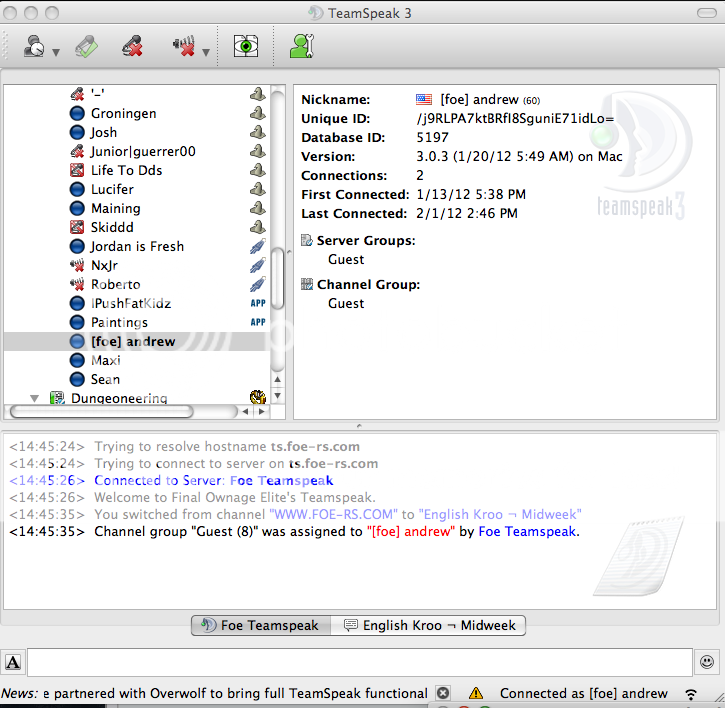Open the text formatting A button

coord(14,662)
